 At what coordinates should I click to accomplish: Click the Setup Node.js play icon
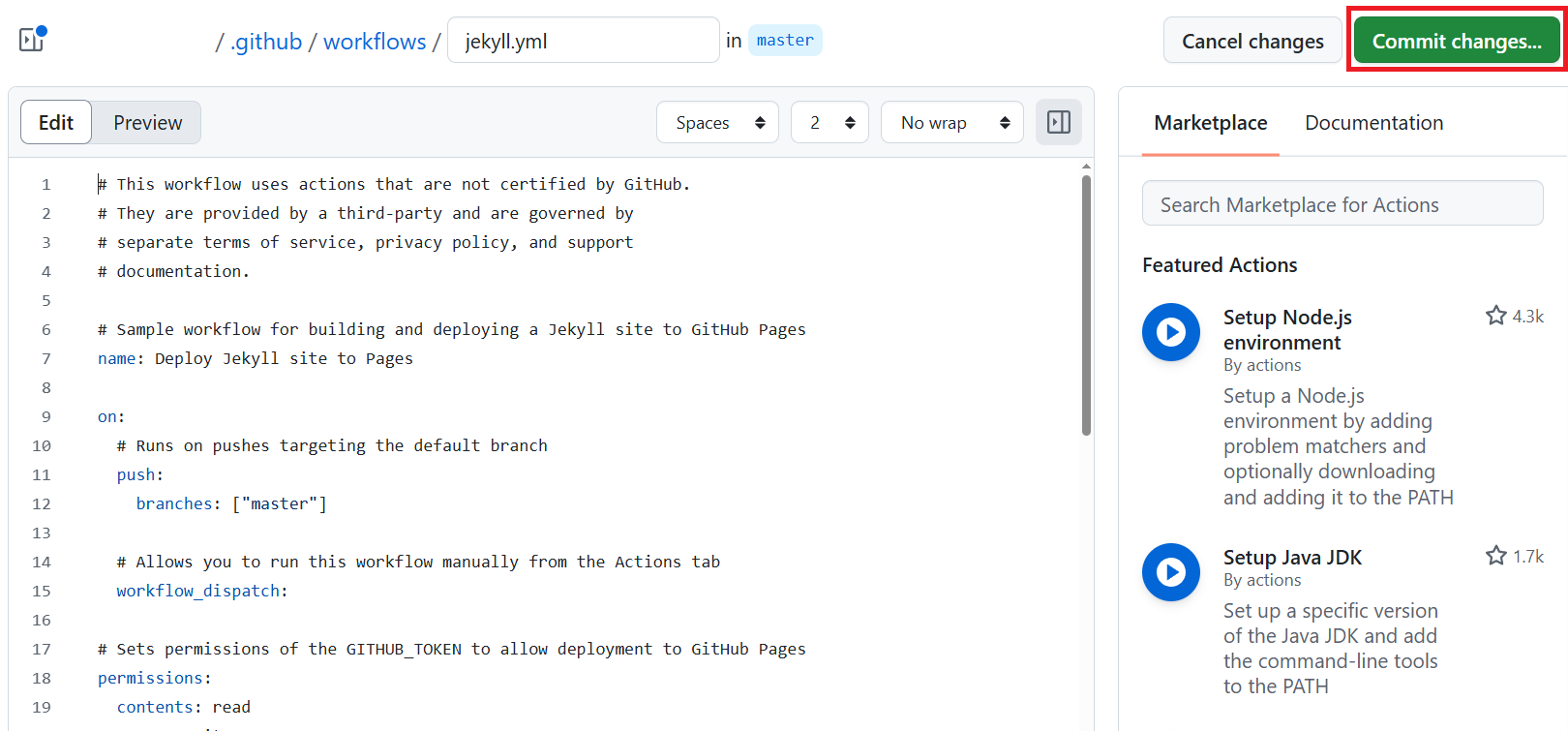(1171, 332)
